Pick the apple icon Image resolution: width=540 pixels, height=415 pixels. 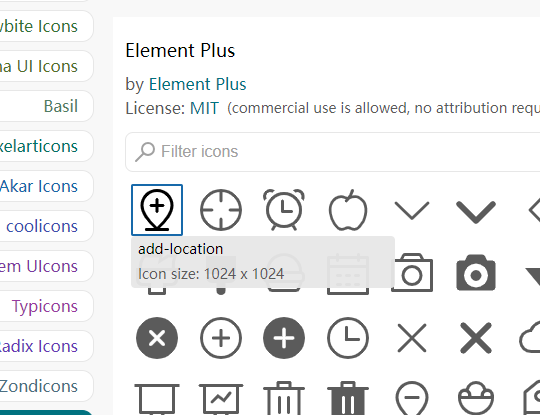pos(348,210)
